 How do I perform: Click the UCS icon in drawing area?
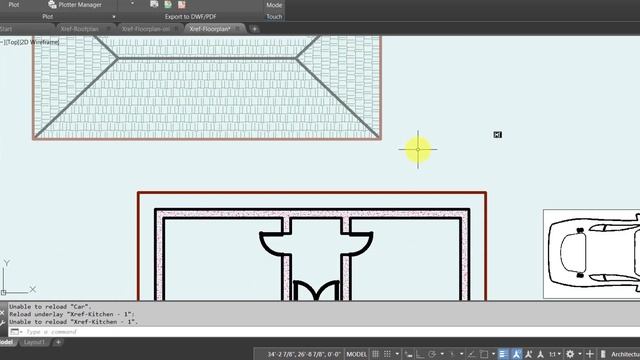coord(18,278)
